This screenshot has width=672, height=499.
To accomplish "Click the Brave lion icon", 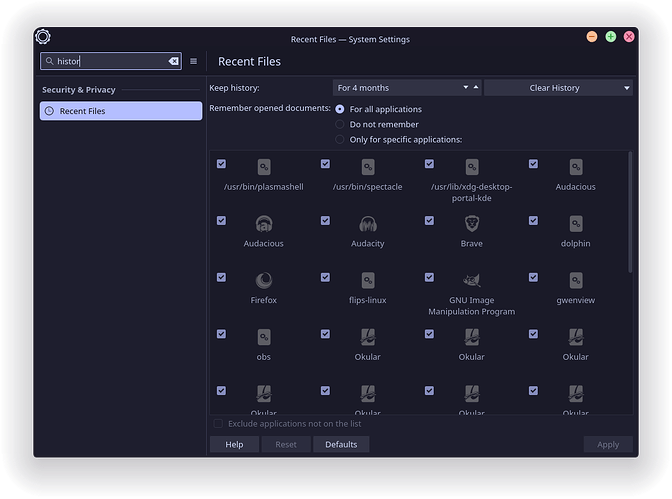I will tap(471, 223).
